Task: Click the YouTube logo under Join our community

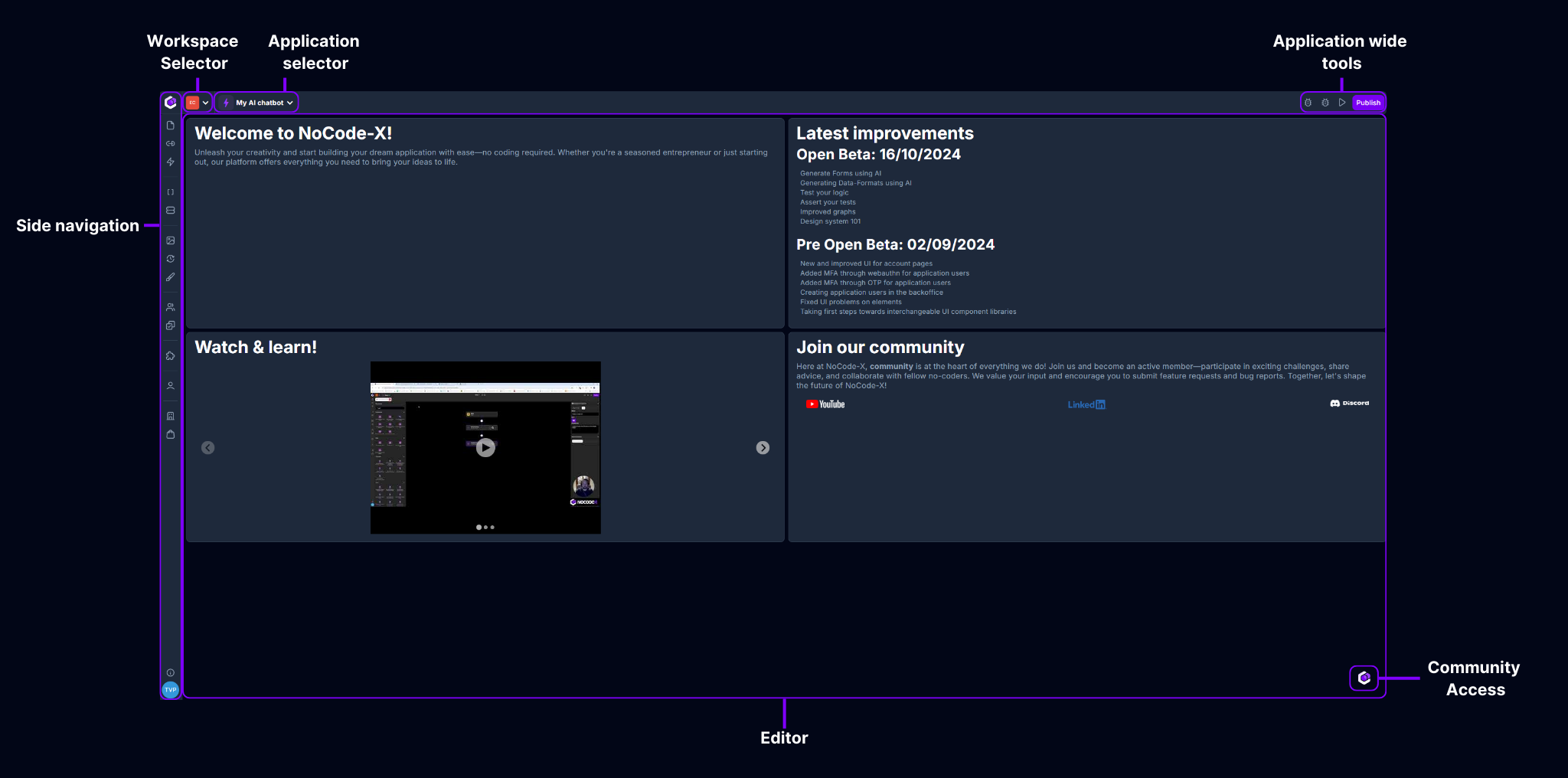Action: [x=825, y=404]
